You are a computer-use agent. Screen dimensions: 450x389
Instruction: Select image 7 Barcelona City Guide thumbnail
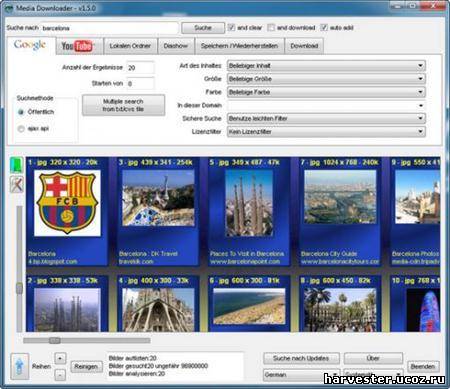coord(340,197)
